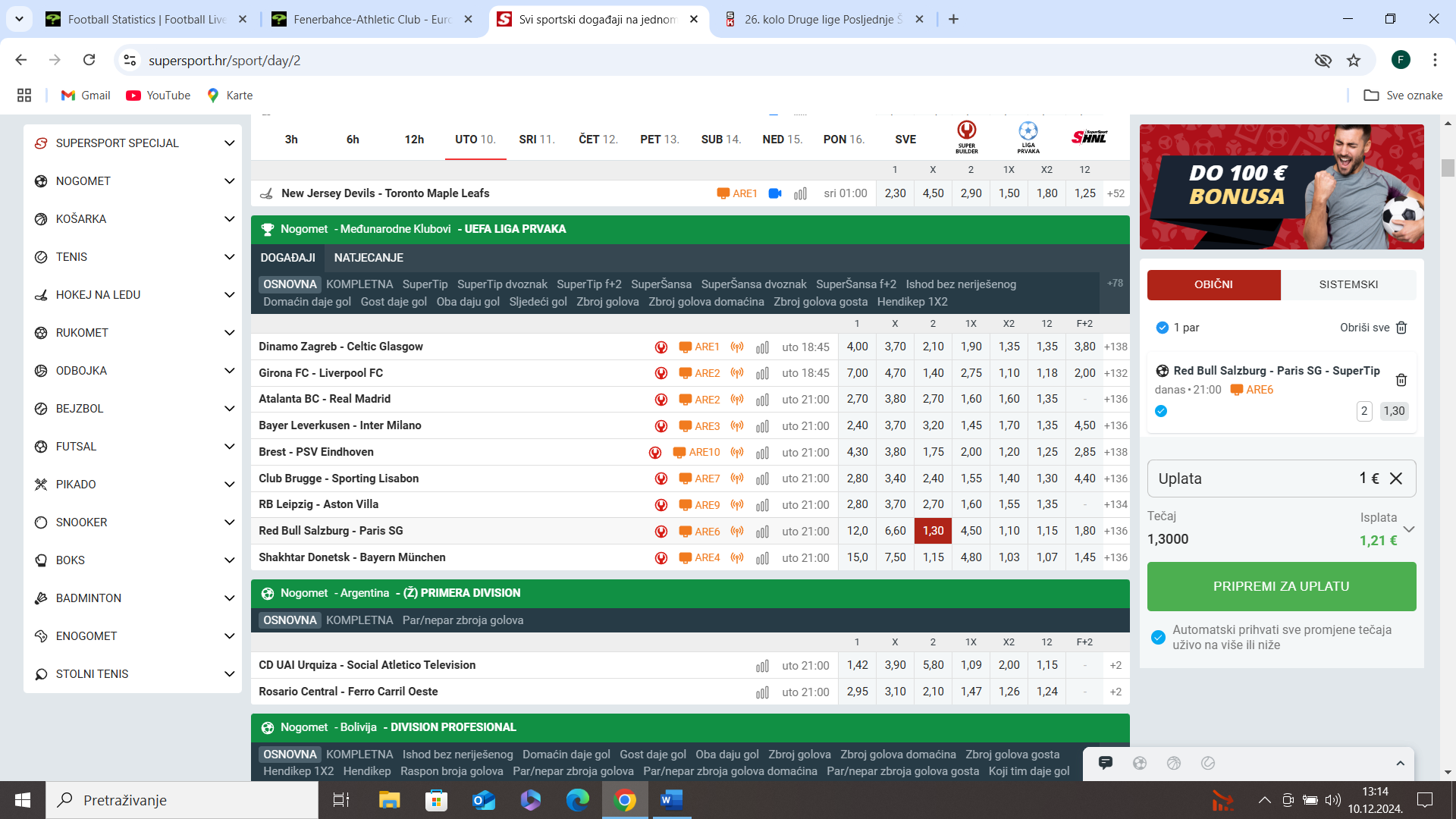
Task: Click video stream icon for New Jersey Devils
Action: coord(774,193)
